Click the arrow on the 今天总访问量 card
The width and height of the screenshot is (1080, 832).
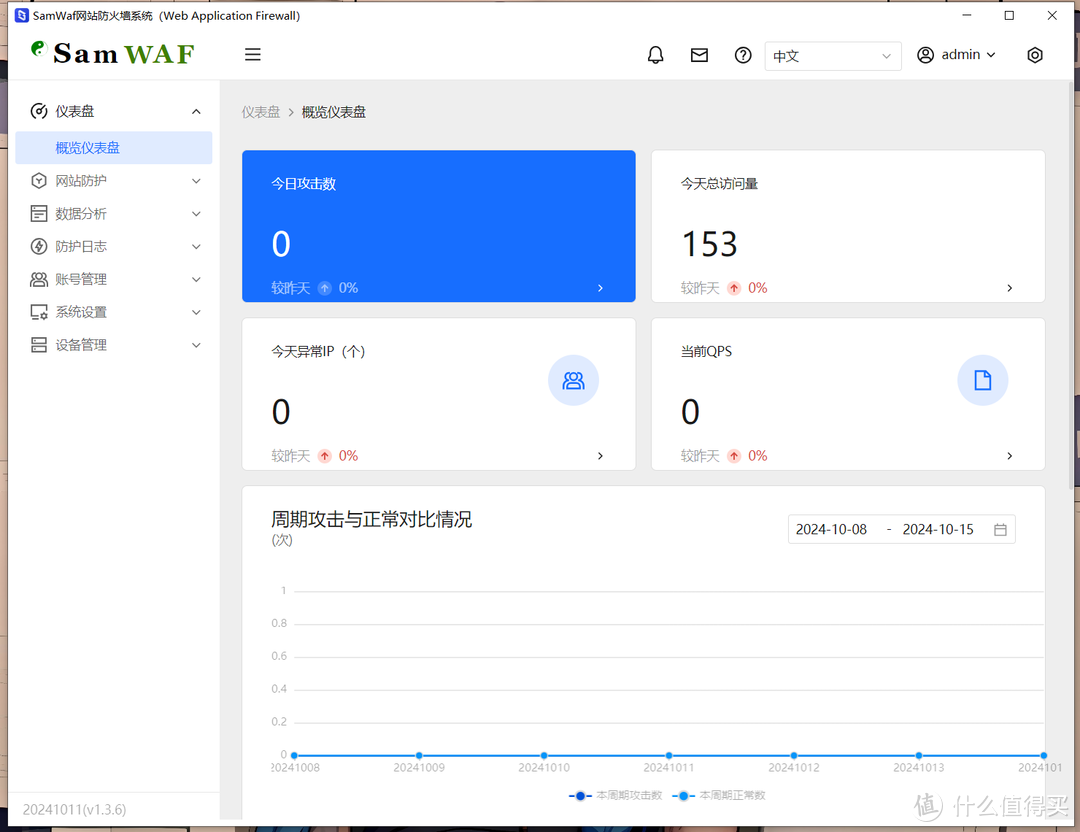point(1009,288)
